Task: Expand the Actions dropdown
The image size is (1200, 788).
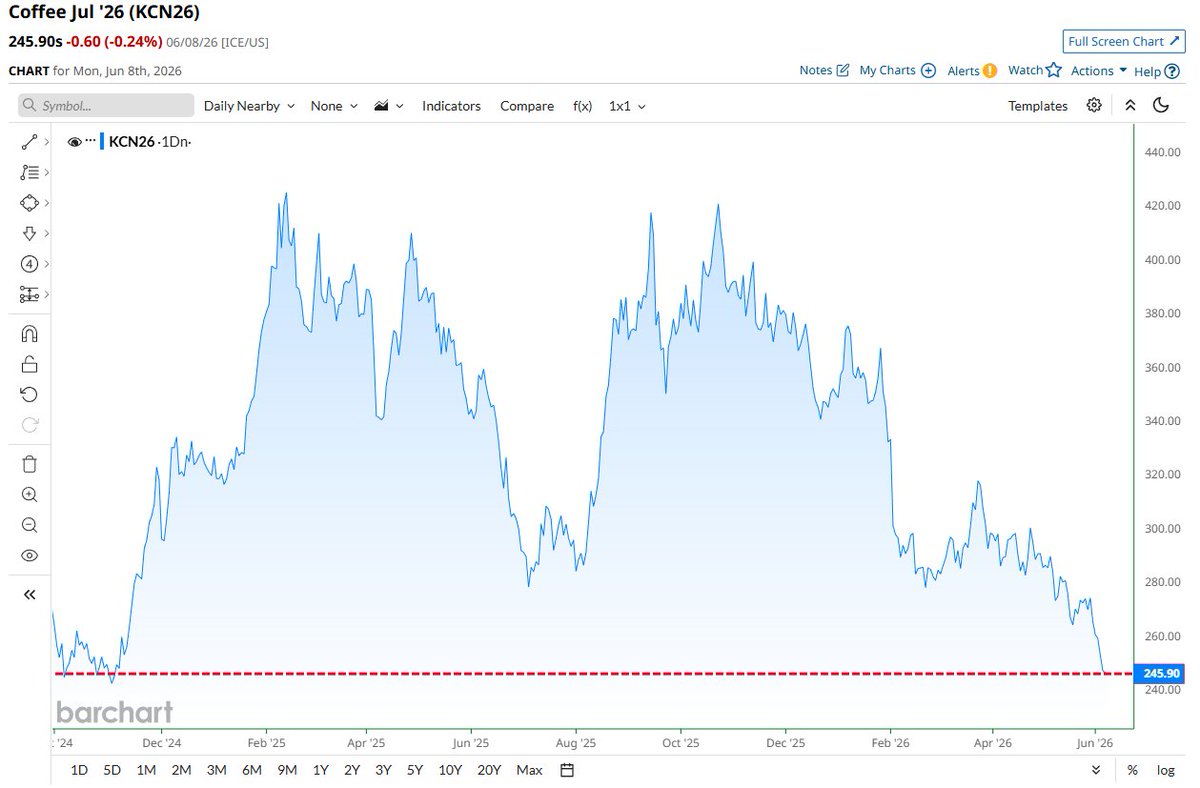Action: [x=1099, y=70]
